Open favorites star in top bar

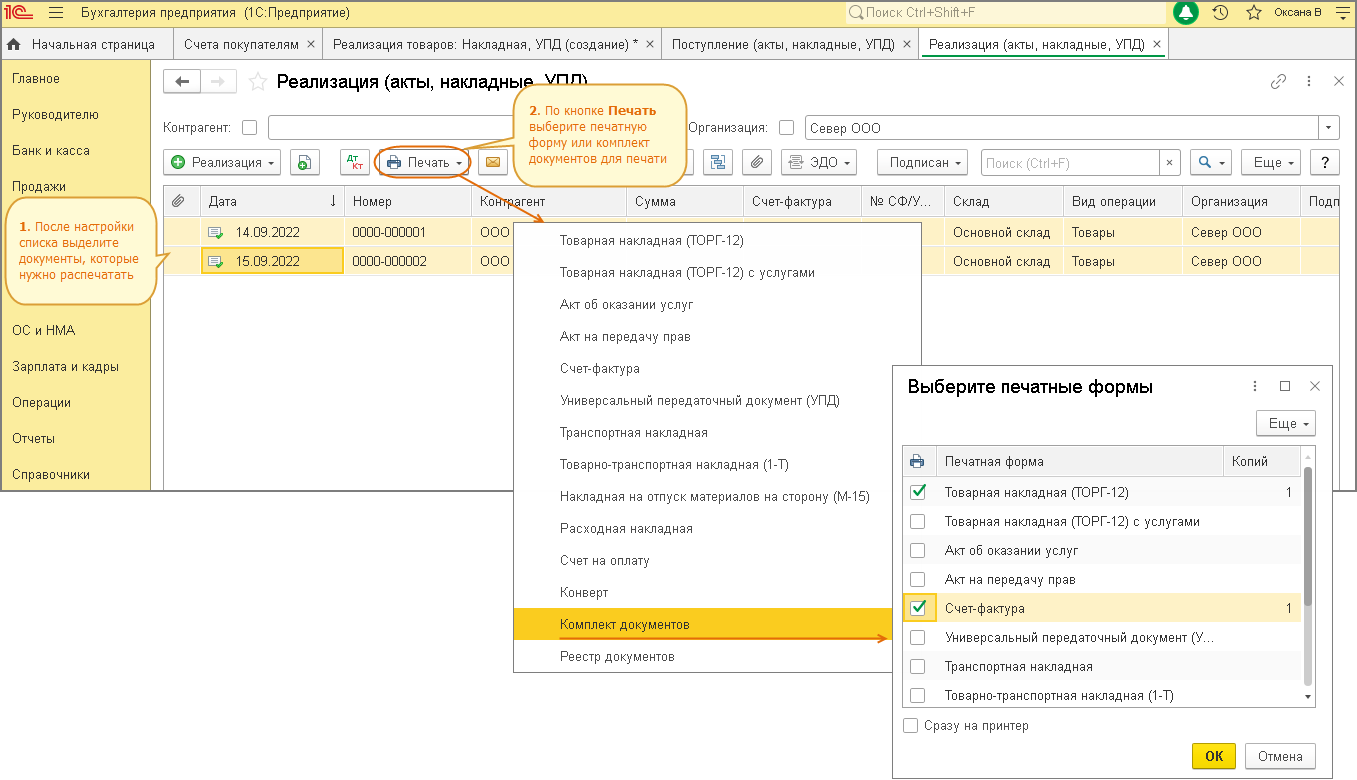click(1254, 13)
